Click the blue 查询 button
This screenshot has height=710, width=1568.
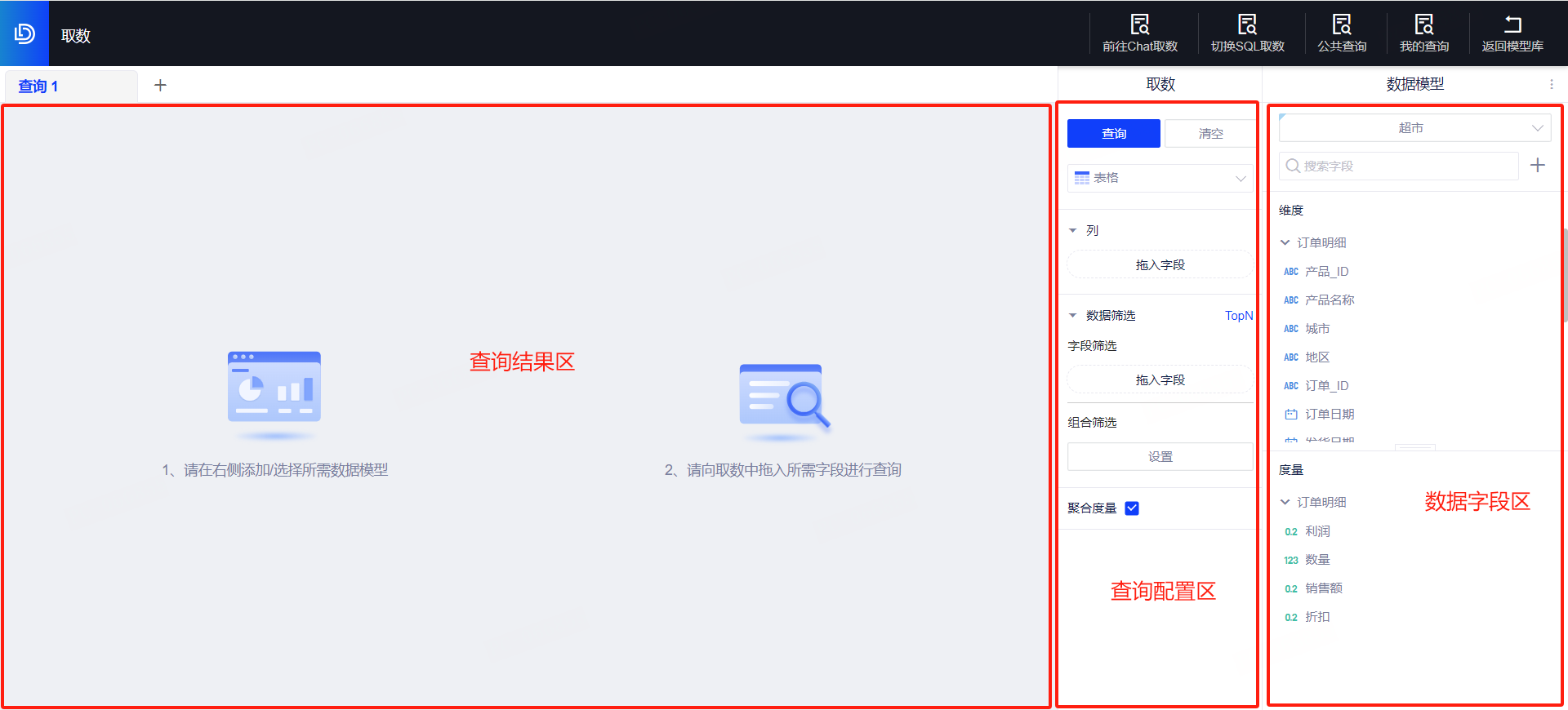(x=1113, y=134)
